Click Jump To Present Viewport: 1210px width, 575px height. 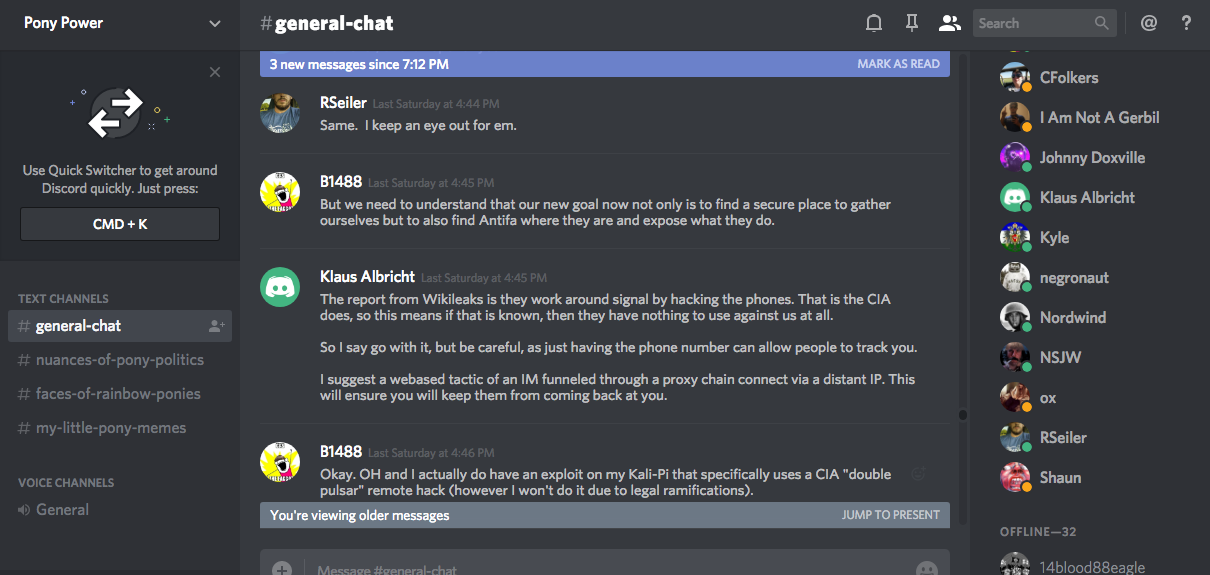(890, 515)
